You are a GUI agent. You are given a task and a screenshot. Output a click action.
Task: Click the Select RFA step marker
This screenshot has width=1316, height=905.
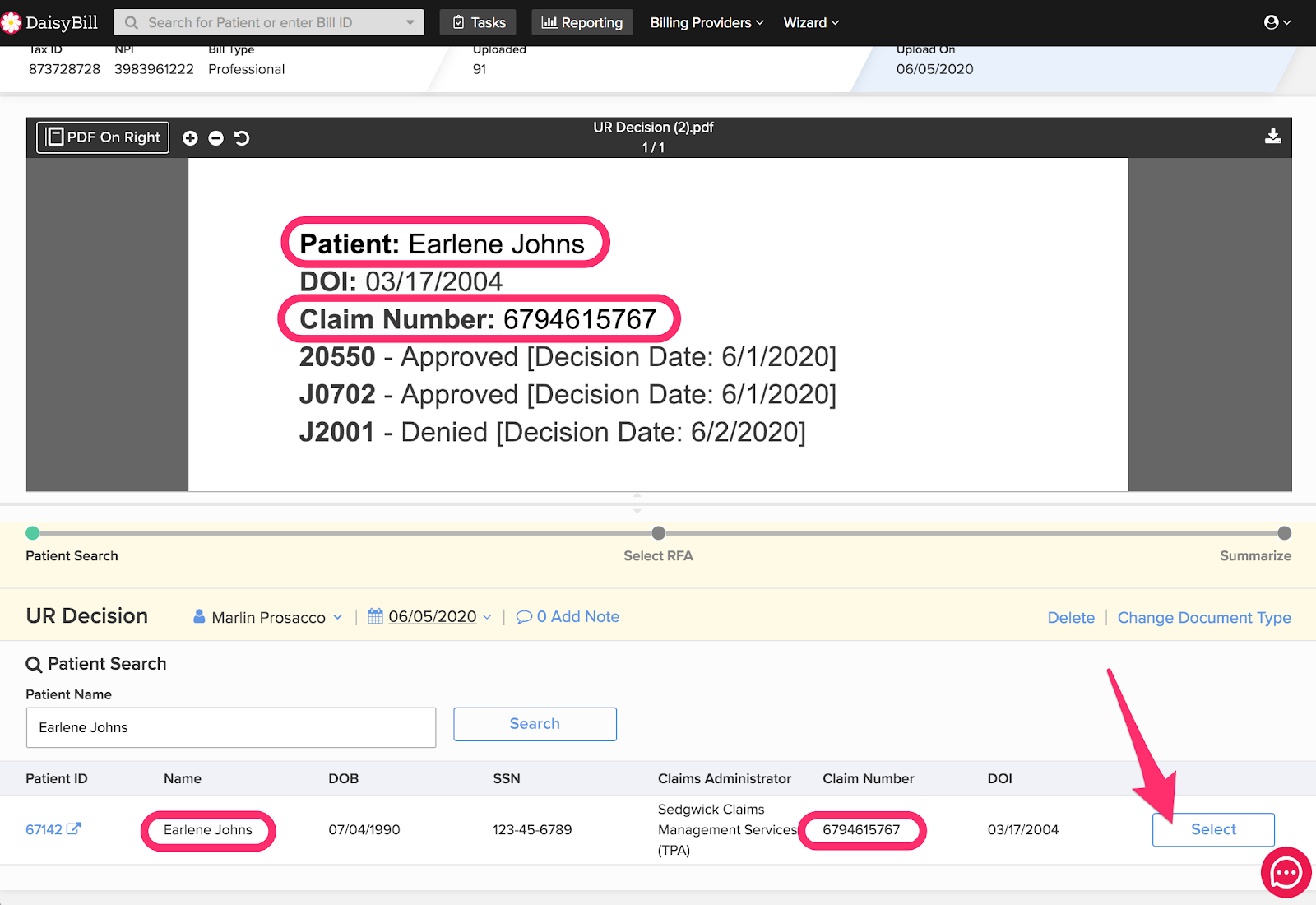(x=658, y=533)
